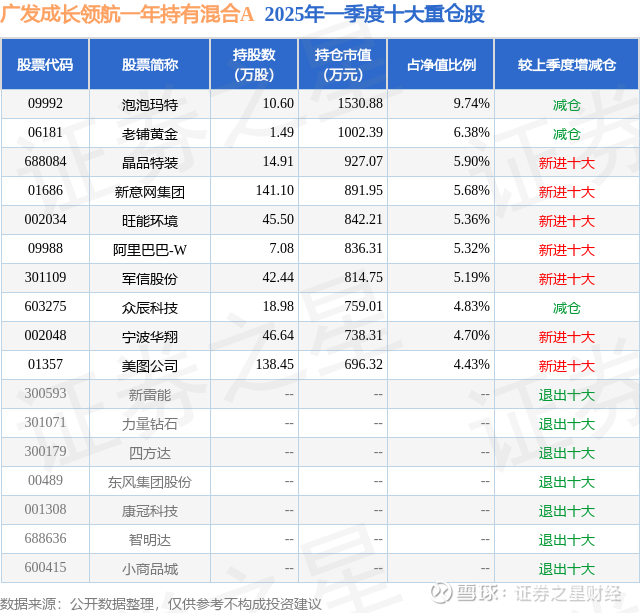
Task: Select stock code 09992
Action: (x=45, y=104)
